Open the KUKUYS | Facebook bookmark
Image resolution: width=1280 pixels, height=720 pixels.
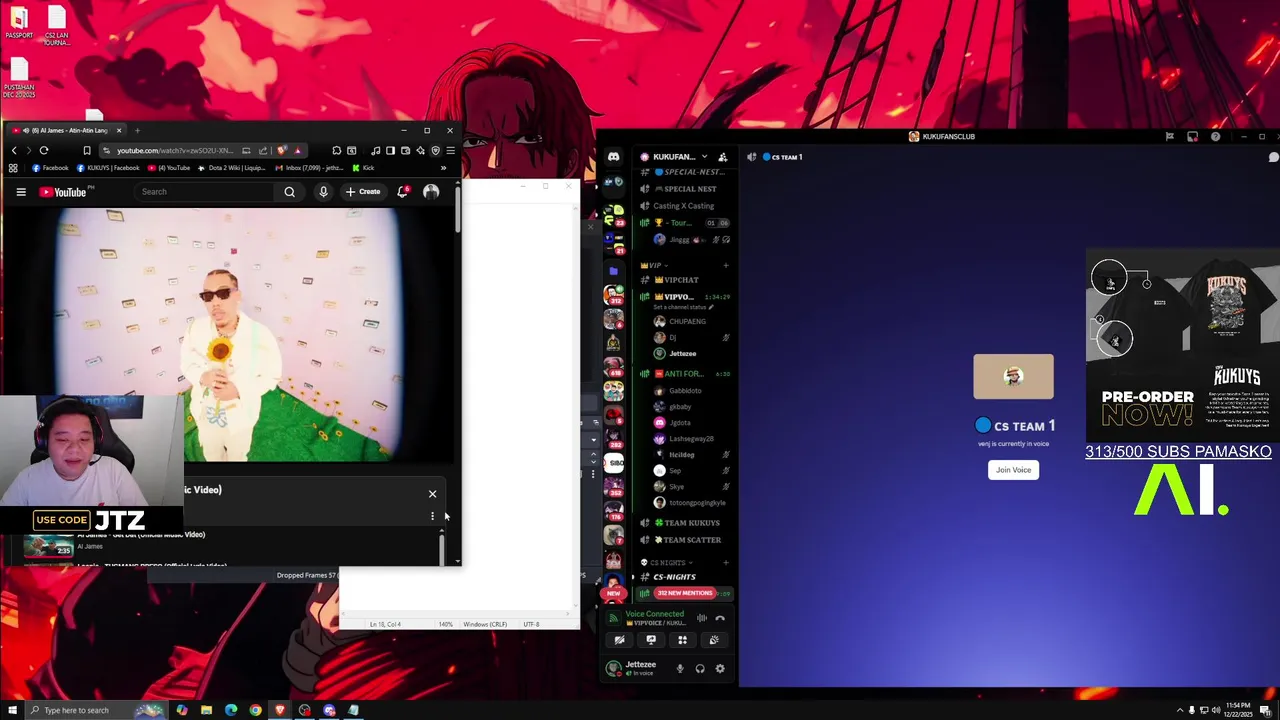click(108, 168)
